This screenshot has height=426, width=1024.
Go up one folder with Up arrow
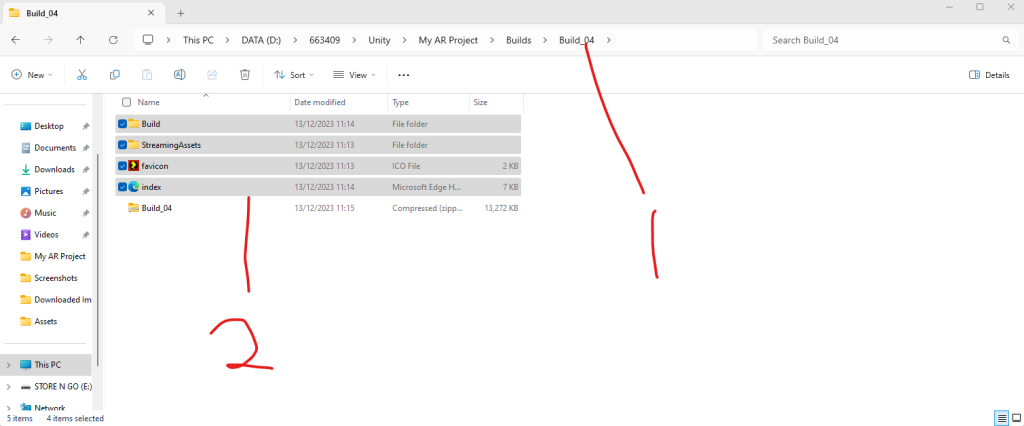80,40
